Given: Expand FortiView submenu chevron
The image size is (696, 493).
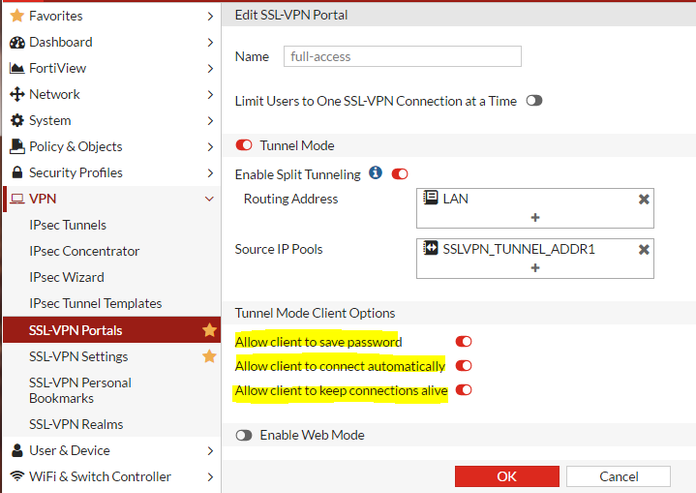Looking at the screenshot, I should coord(210,69).
